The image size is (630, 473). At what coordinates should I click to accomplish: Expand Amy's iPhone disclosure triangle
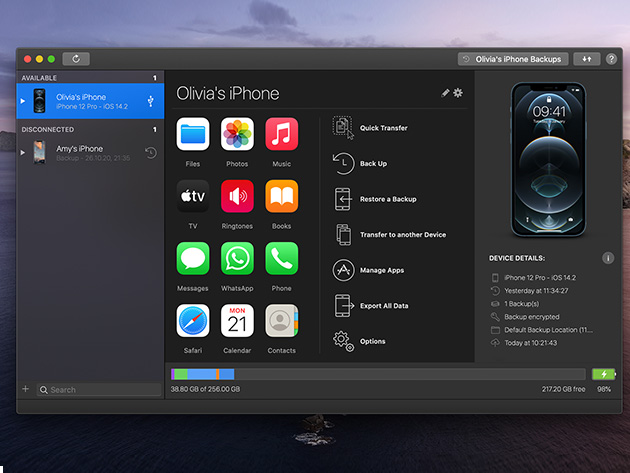[x=23, y=152]
